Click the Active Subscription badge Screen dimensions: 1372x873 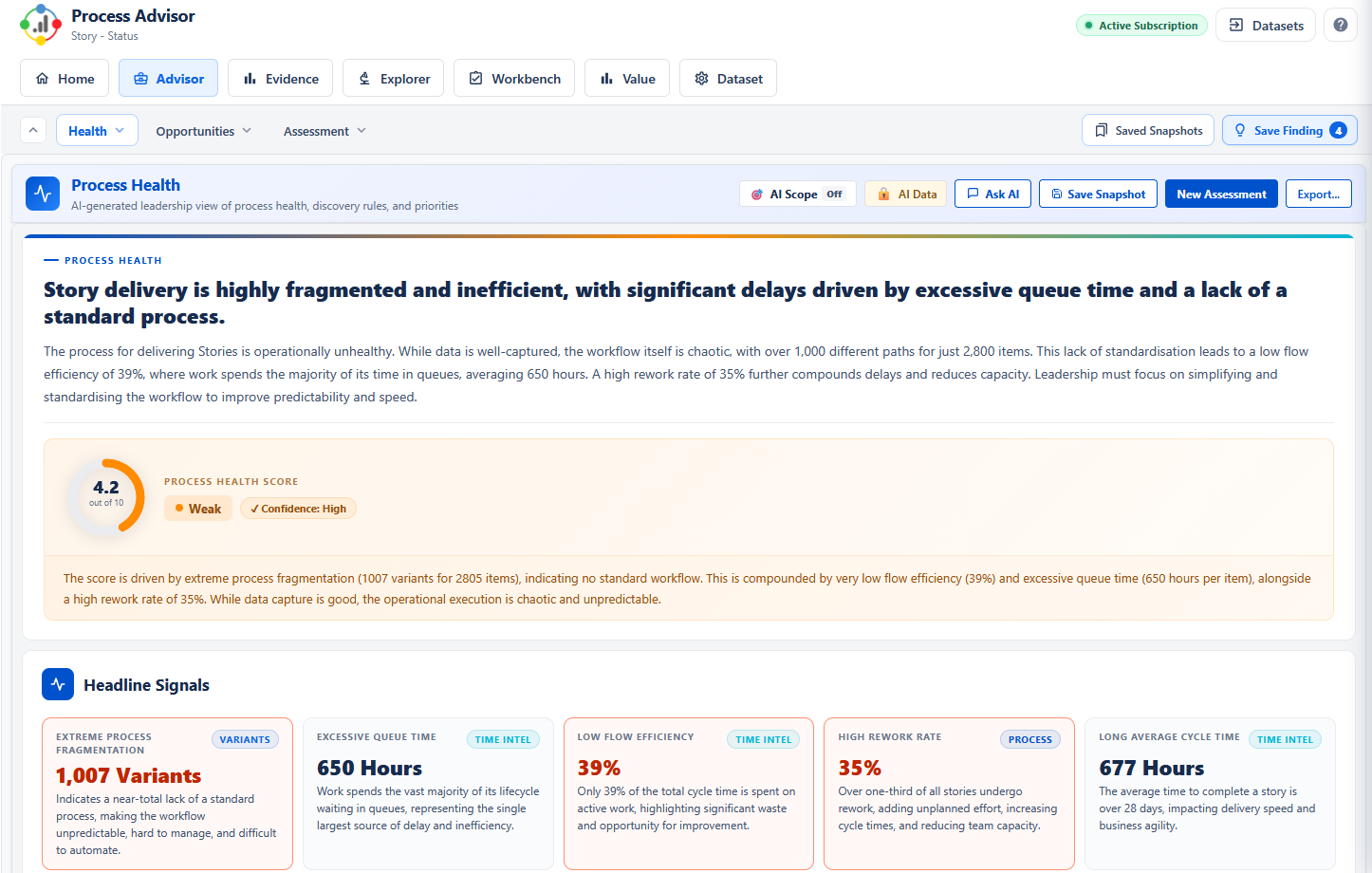point(1141,26)
